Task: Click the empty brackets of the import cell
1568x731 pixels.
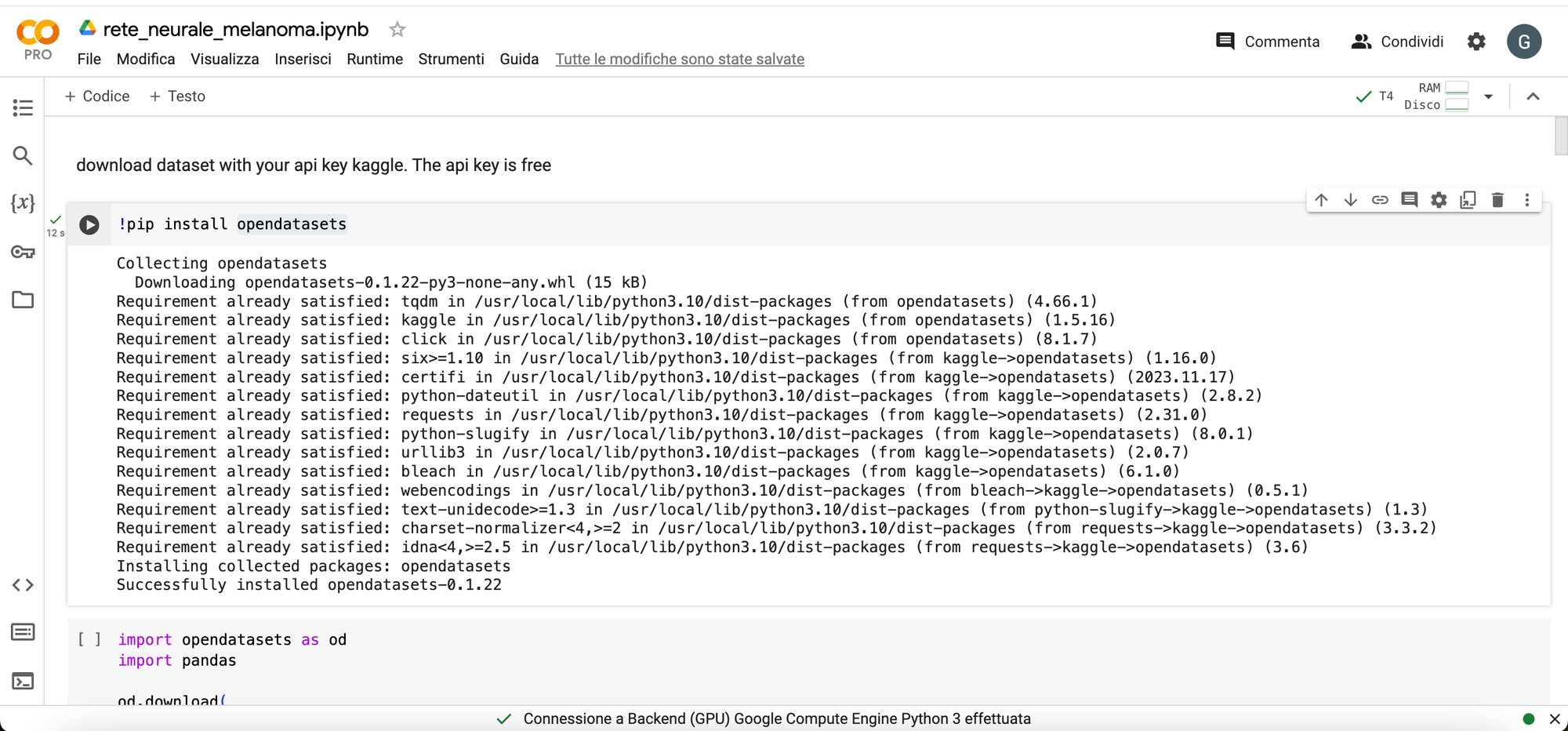Action: point(89,639)
